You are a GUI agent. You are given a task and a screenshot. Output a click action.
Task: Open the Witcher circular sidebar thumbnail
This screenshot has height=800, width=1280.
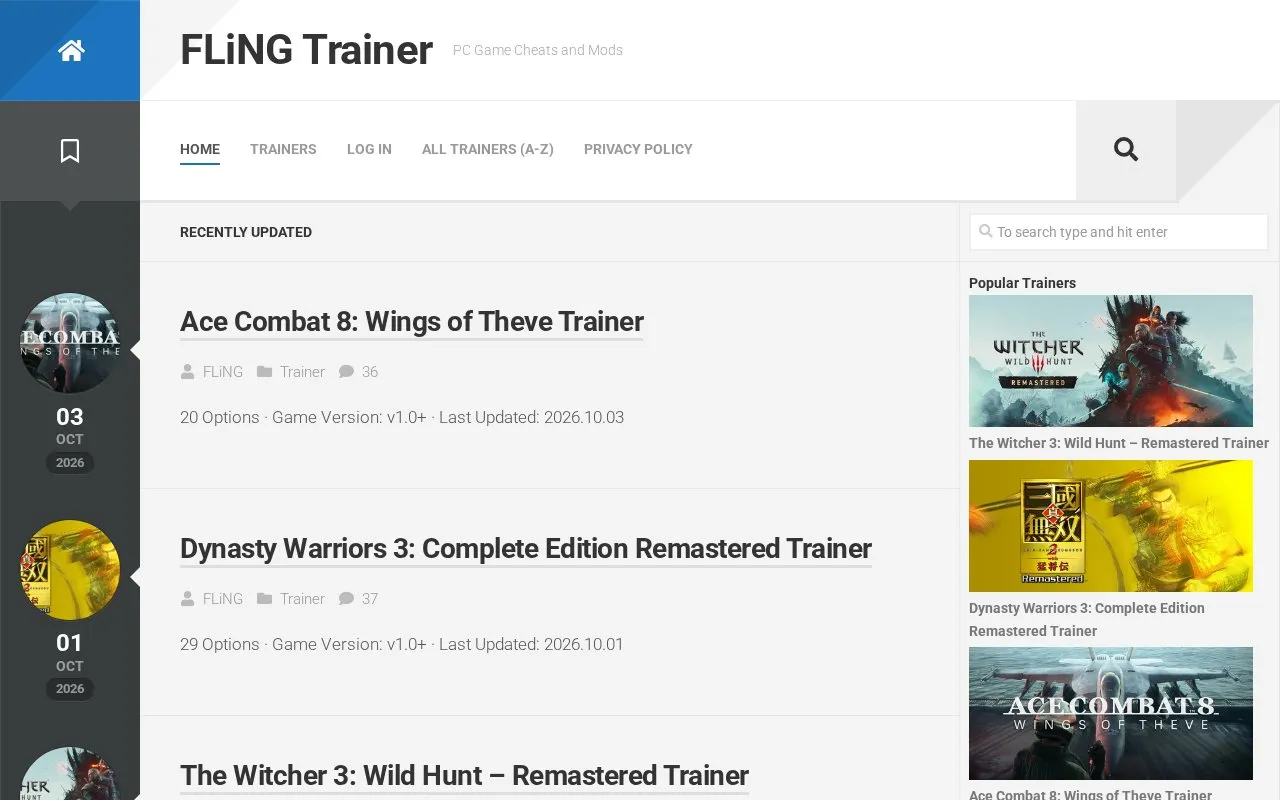point(70,774)
